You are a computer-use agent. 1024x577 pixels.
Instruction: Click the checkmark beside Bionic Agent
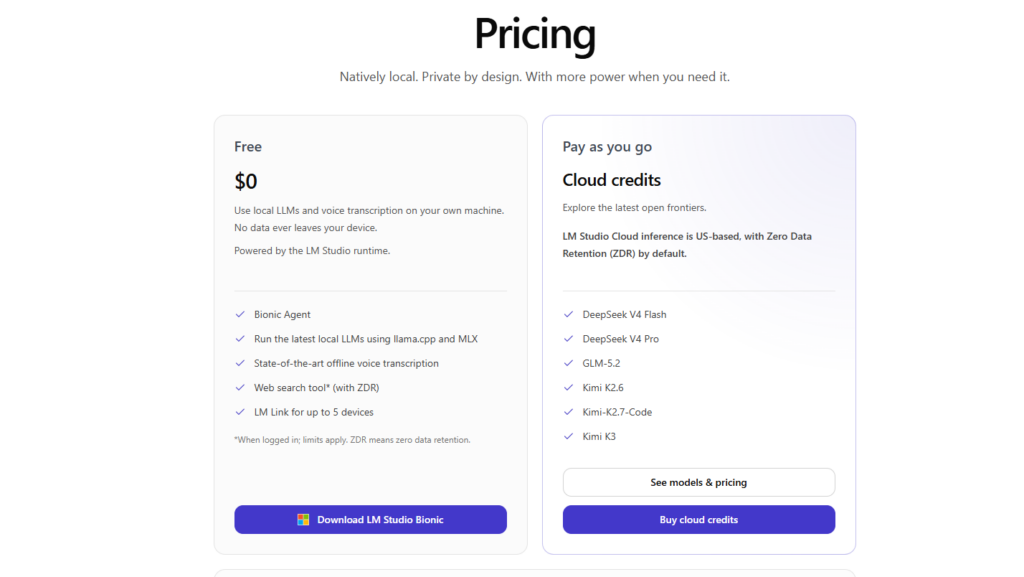(240, 315)
